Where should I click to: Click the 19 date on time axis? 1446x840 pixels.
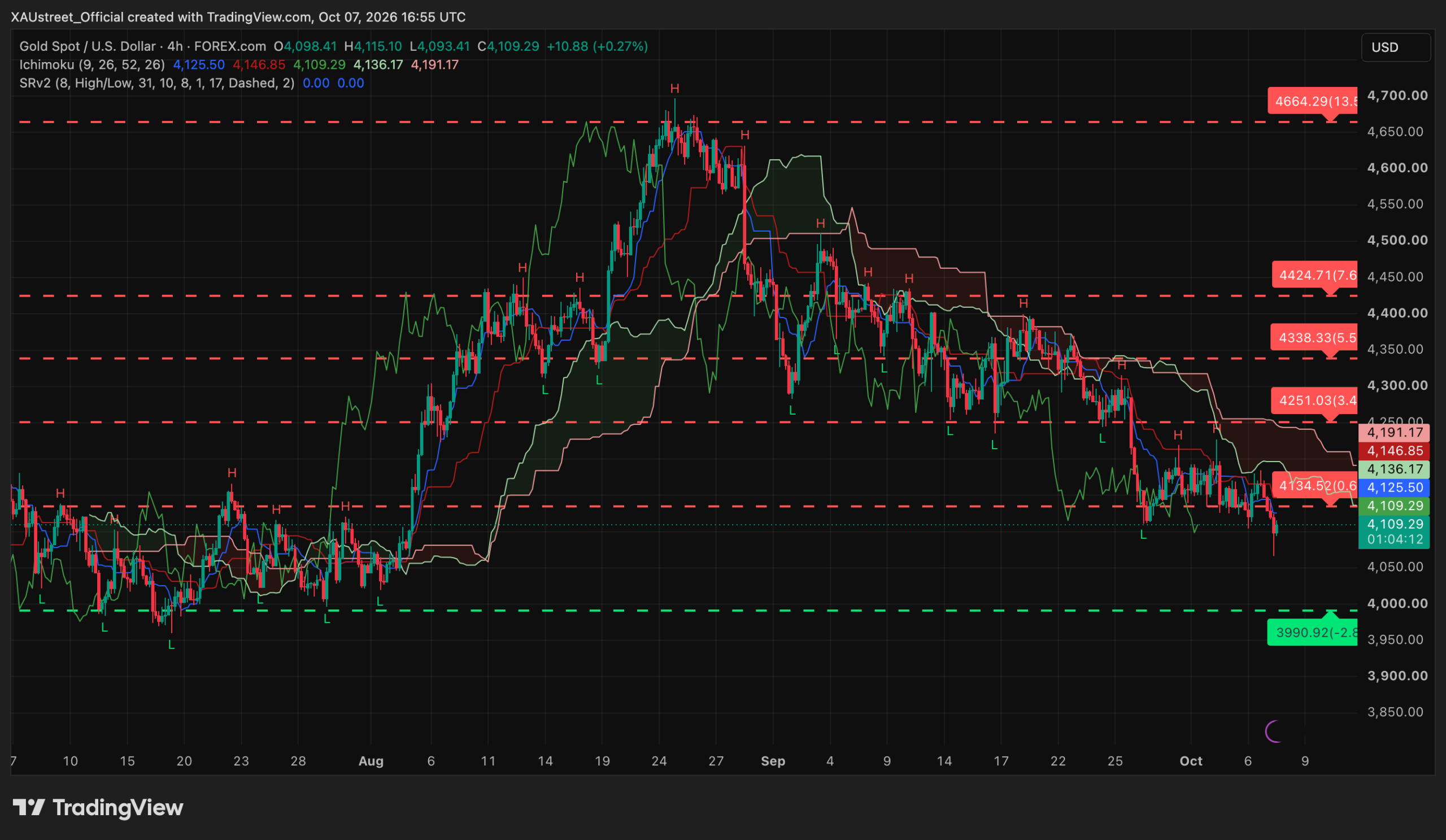tap(602, 761)
